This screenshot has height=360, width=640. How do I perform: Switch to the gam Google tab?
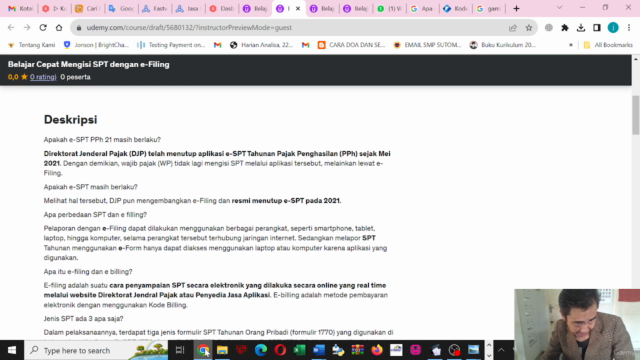(489, 9)
